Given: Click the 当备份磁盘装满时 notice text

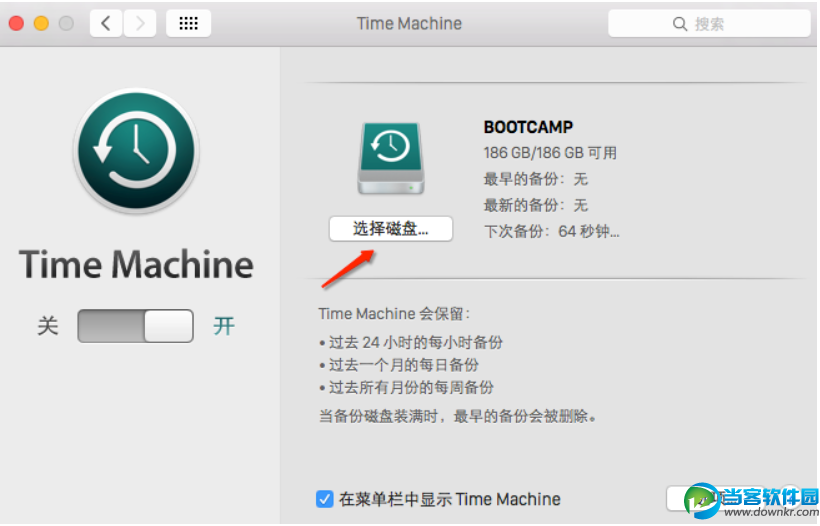Looking at the screenshot, I should pos(457,416).
